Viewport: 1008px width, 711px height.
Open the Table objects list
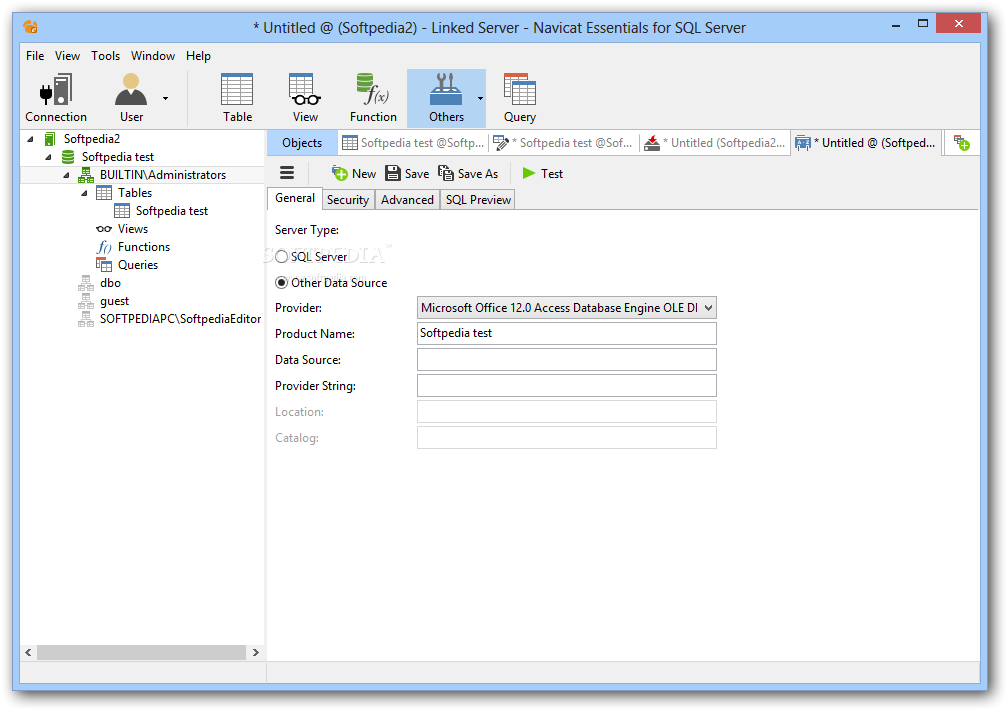tap(237, 98)
